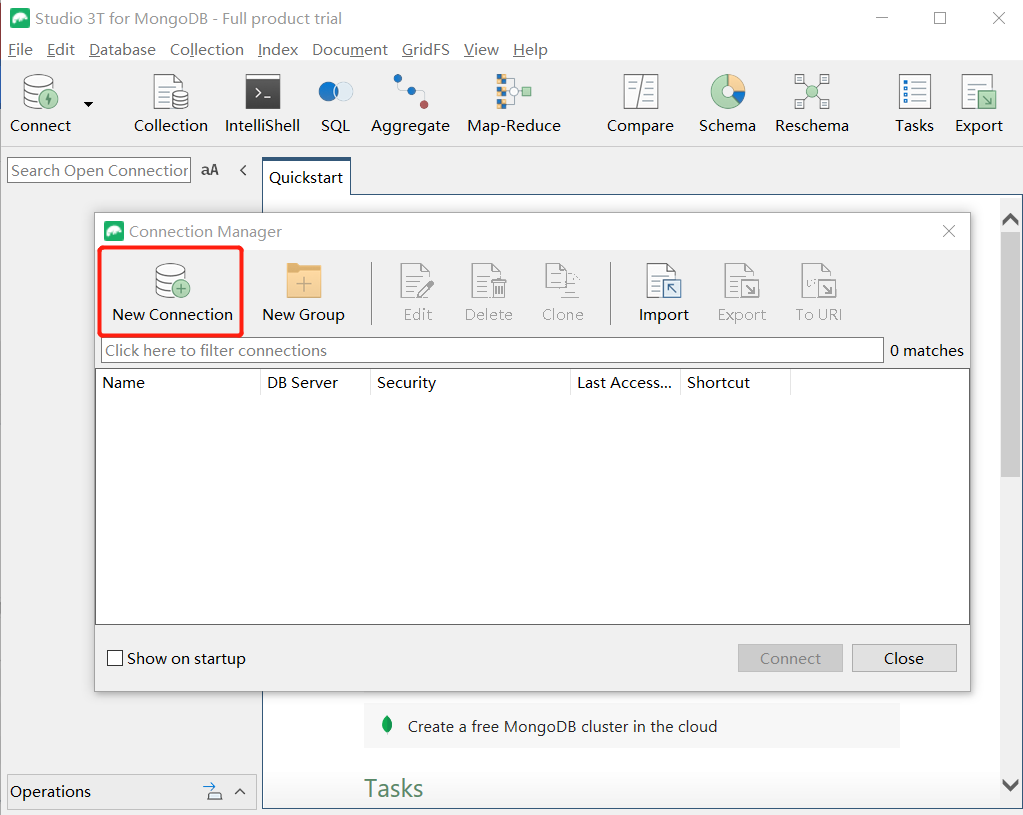Open the Edit menu
Image resolution: width=1023 pixels, height=815 pixels.
pyautogui.click(x=61, y=50)
